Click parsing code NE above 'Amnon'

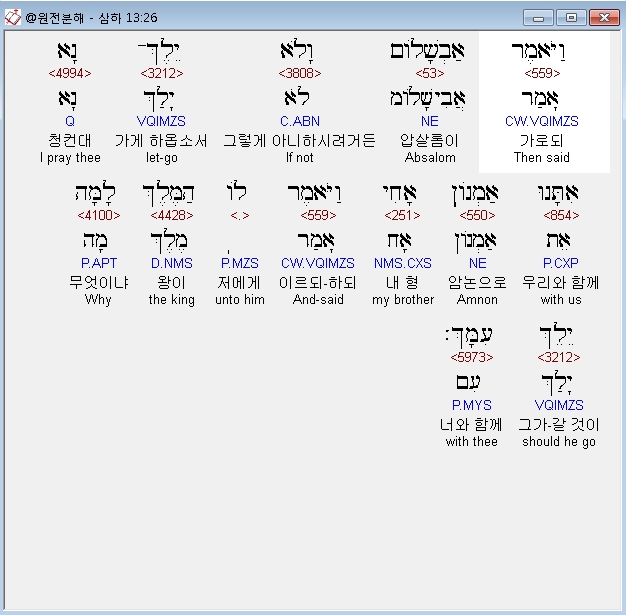477,264
